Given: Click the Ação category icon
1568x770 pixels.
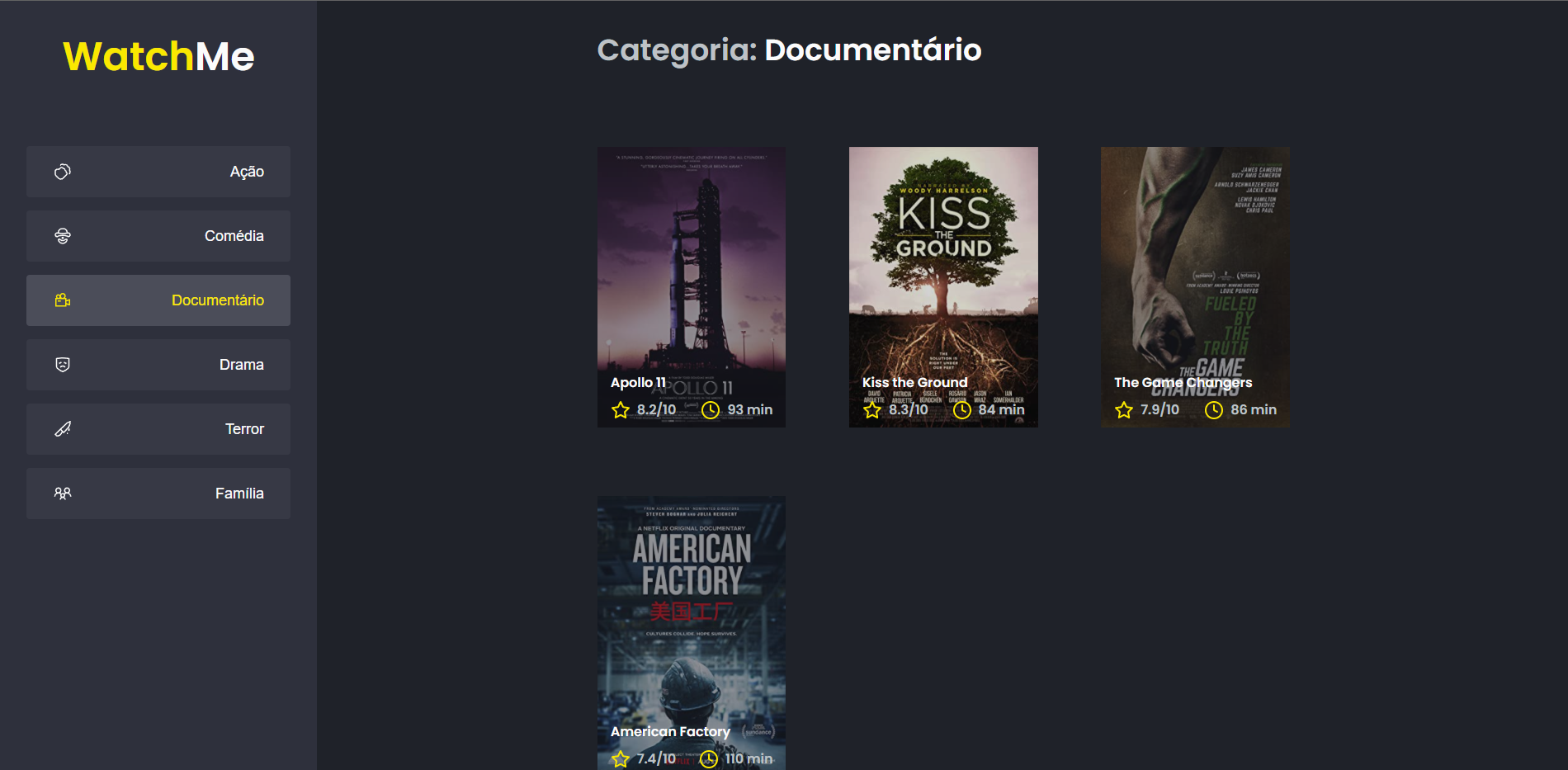Looking at the screenshot, I should [63, 172].
